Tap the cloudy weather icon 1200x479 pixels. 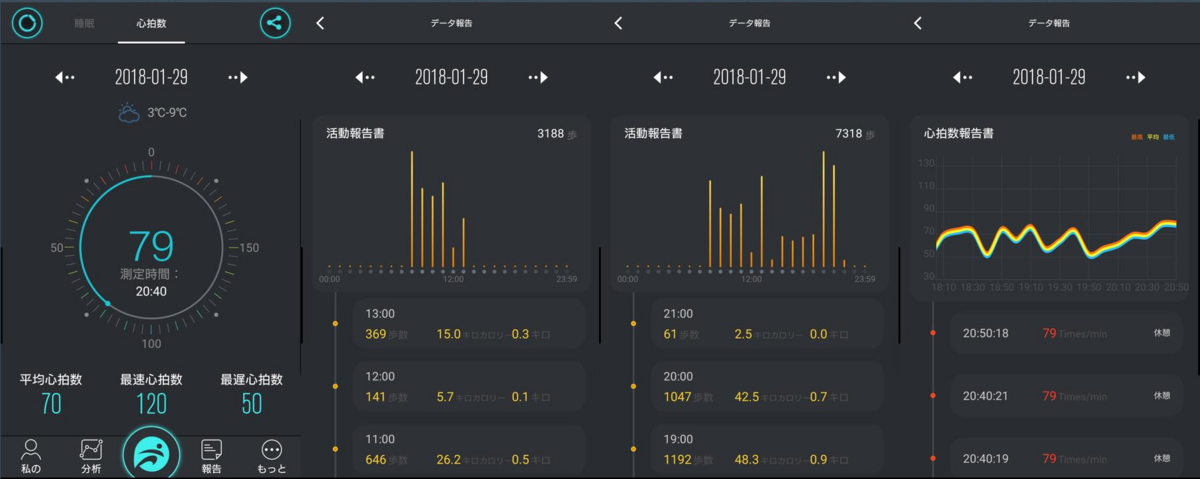click(128, 113)
